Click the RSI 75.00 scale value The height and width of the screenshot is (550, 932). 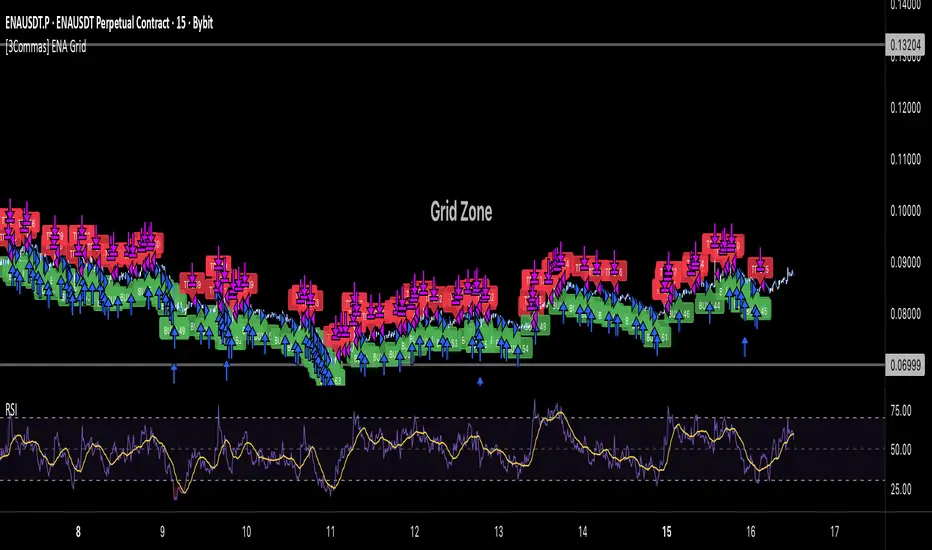click(x=900, y=410)
